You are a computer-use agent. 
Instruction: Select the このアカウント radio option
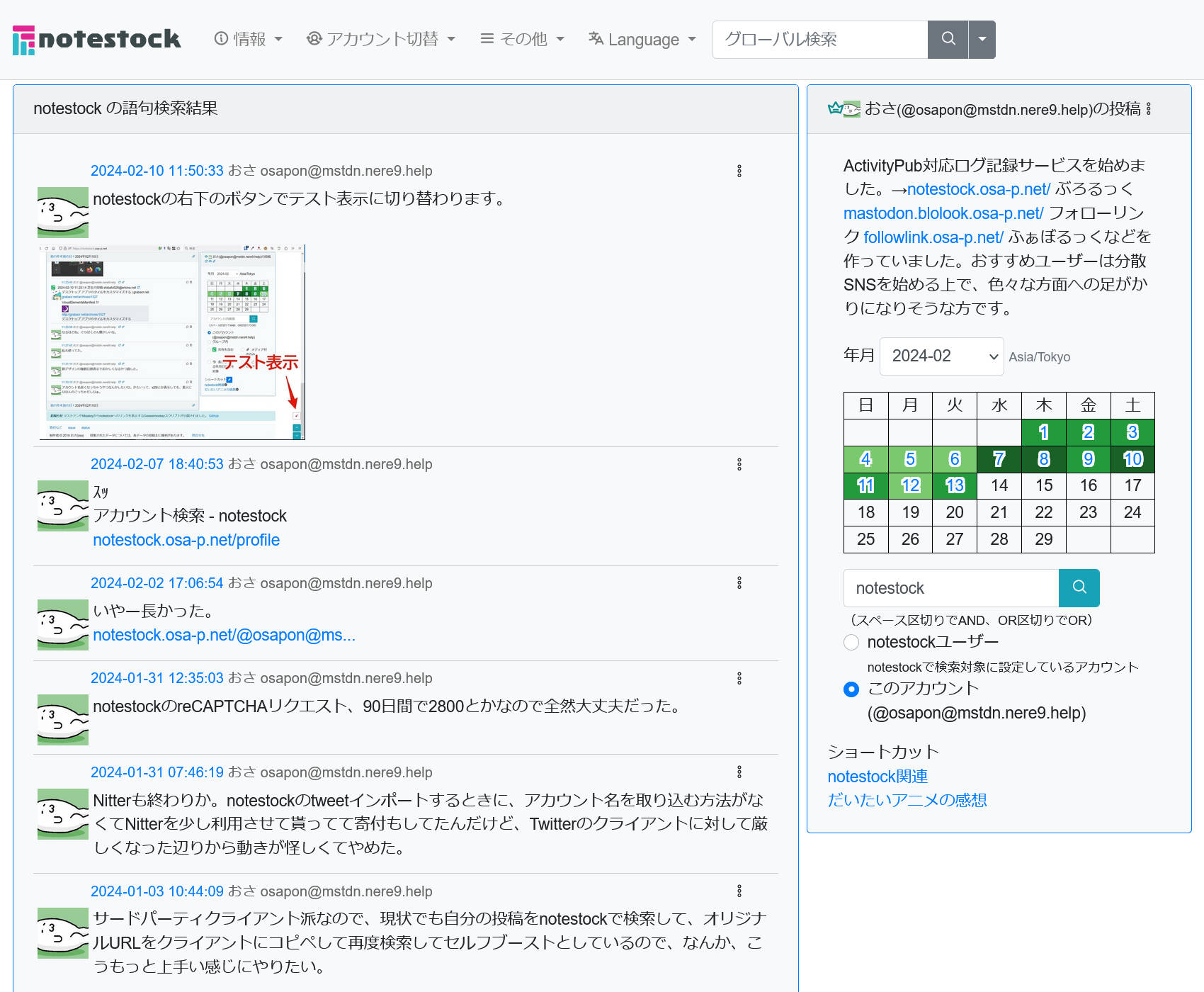(851, 689)
